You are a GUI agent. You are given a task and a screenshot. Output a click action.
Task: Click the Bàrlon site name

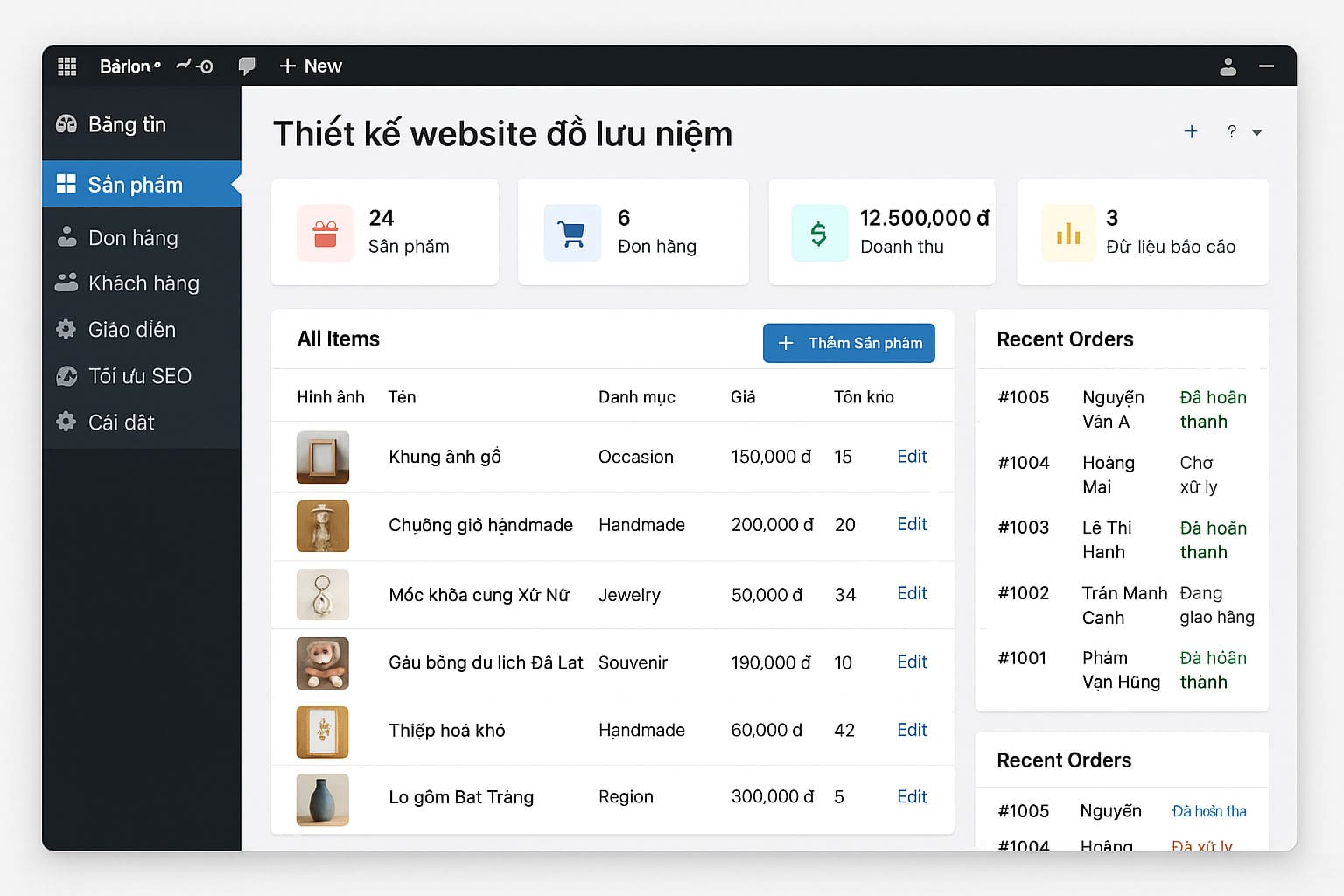tap(129, 66)
